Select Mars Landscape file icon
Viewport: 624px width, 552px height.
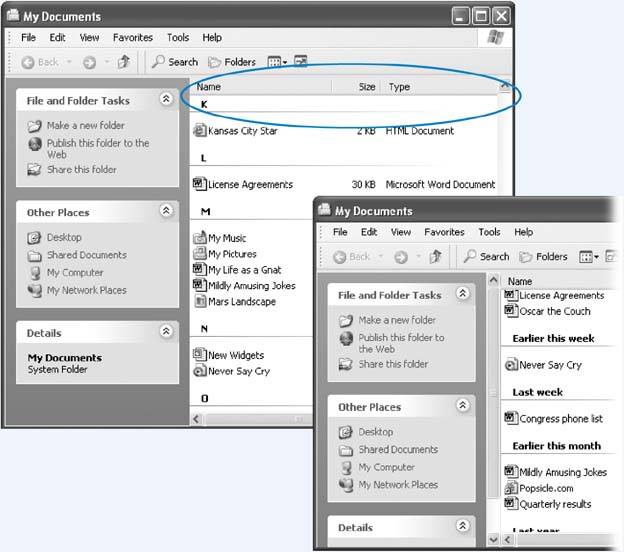coord(199,301)
